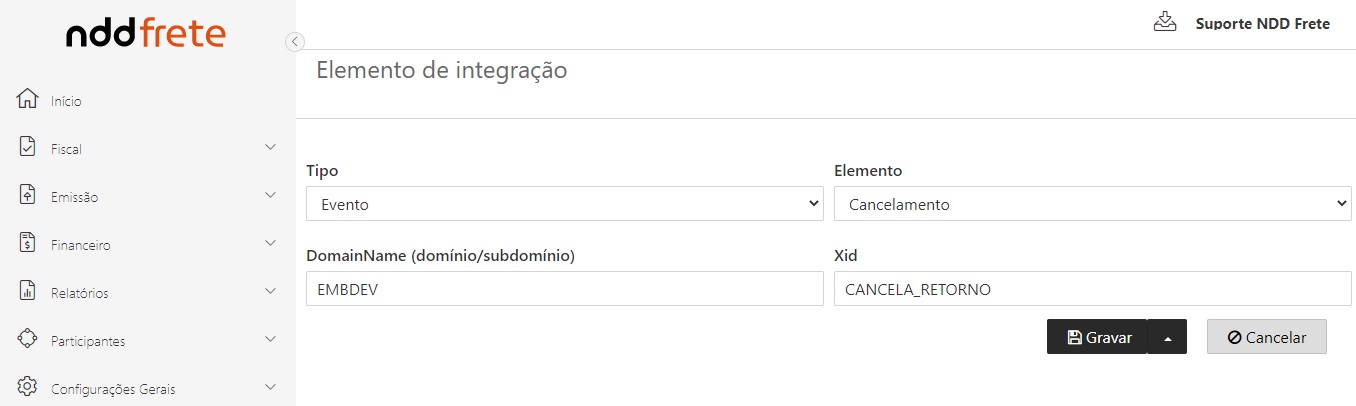Viewport: 1356px width, 406px height.
Task: Click the Fiscal document icon
Action: point(28,147)
